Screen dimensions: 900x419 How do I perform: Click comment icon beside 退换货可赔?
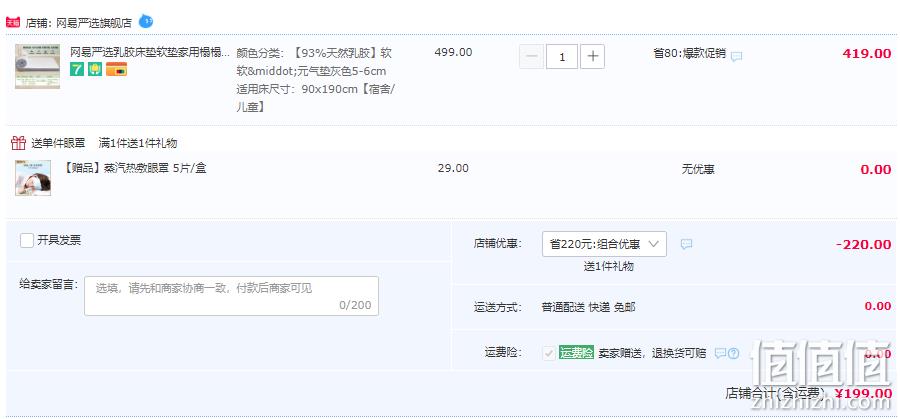(x=720, y=353)
